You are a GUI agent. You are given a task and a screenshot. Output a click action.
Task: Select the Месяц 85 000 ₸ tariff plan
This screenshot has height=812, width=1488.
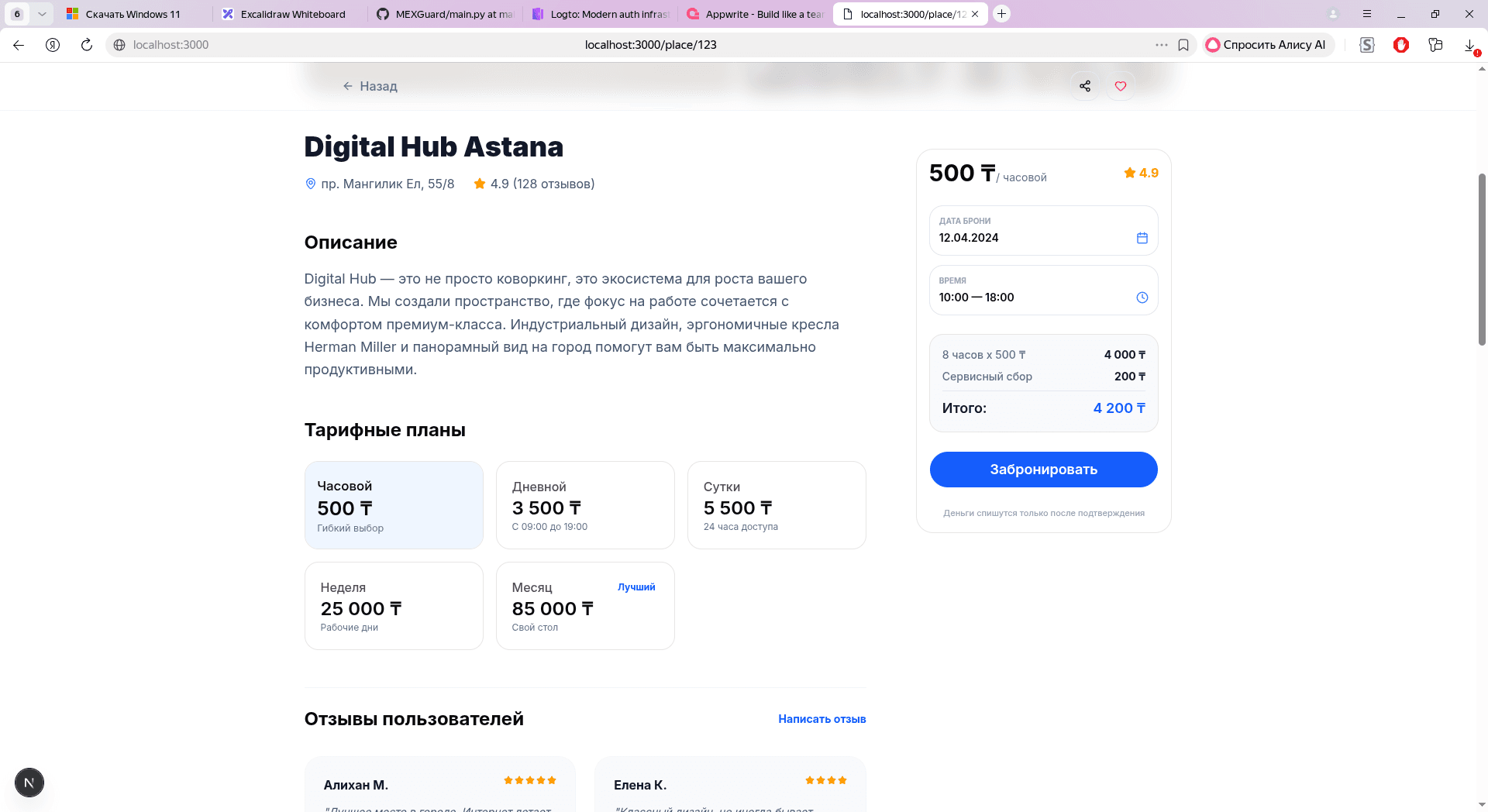click(x=585, y=606)
